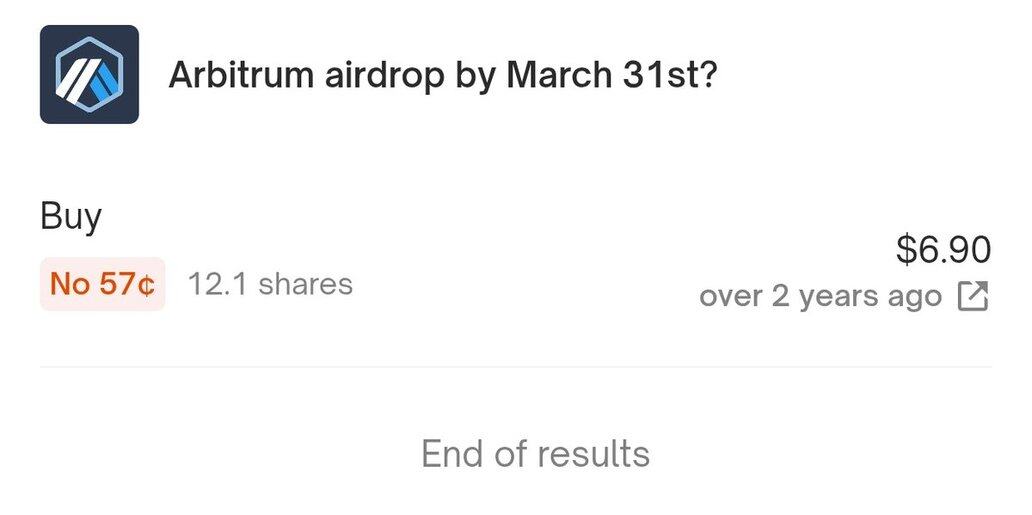Click the word Arbitrum in the title
The width and height of the screenshot is (1032, 515).
click(240, 76)
